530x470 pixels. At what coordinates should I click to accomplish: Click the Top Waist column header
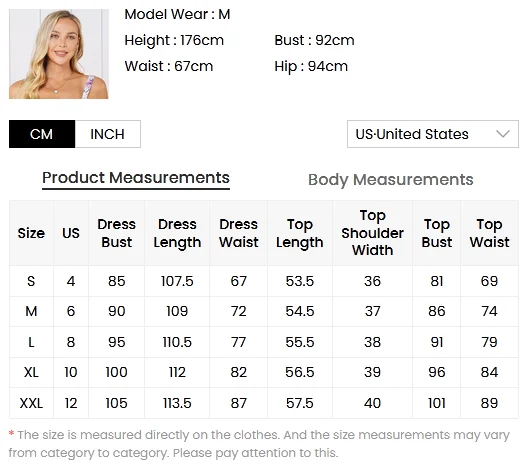tap(489, 233)
